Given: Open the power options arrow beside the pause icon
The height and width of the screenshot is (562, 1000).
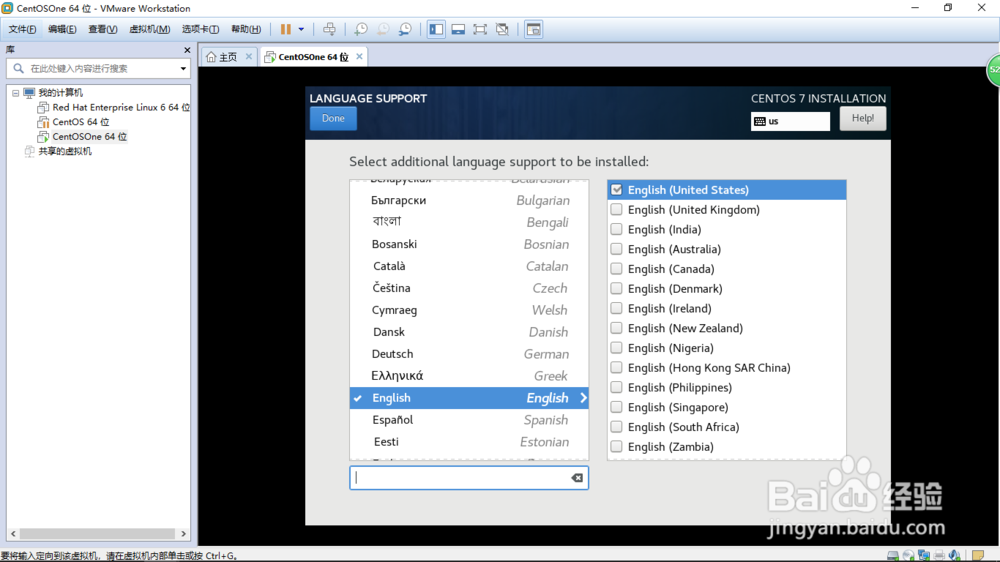Looking at the screenshot, I should (301, 29).
